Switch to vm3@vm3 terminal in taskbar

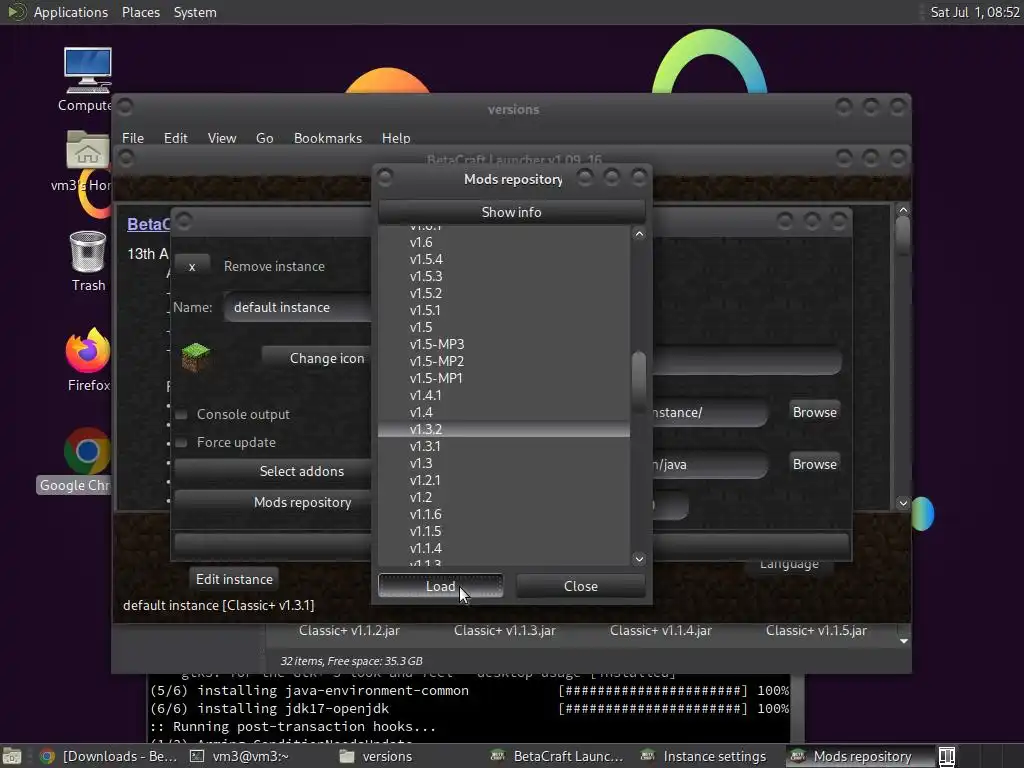pos(239,756)
